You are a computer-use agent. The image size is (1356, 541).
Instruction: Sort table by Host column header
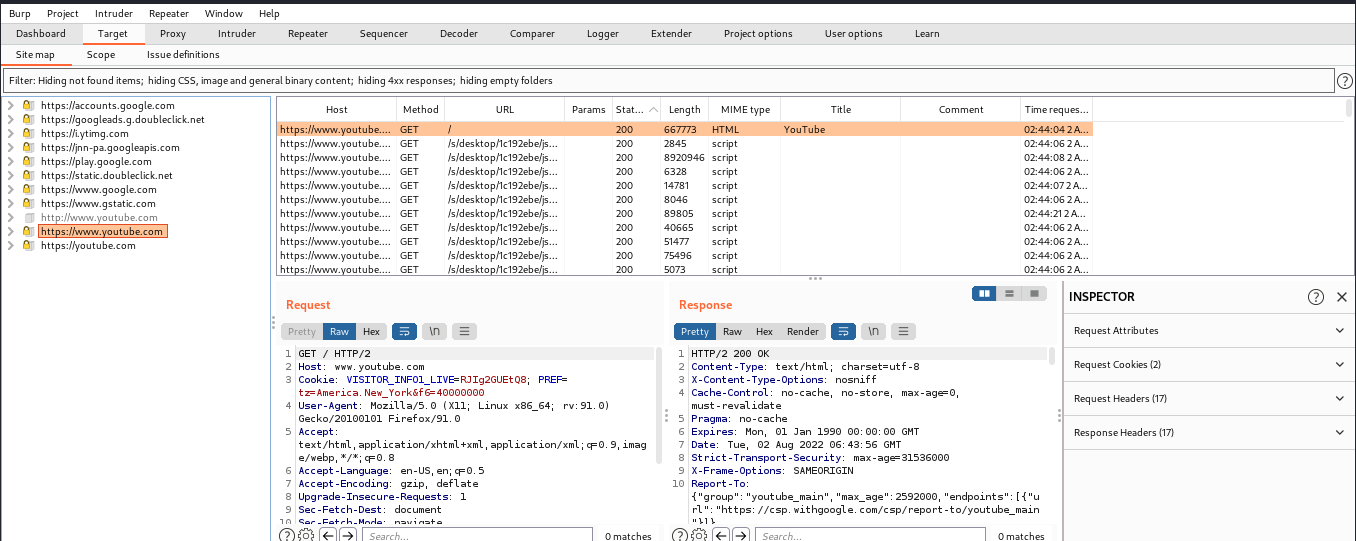337,109
